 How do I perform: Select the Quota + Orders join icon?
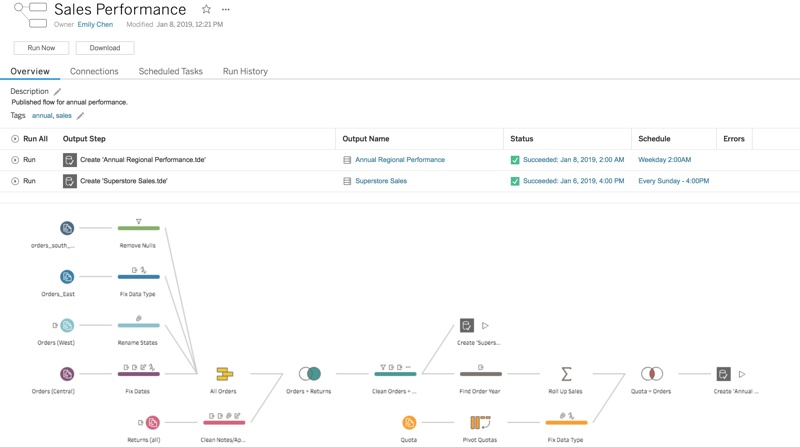651,374
